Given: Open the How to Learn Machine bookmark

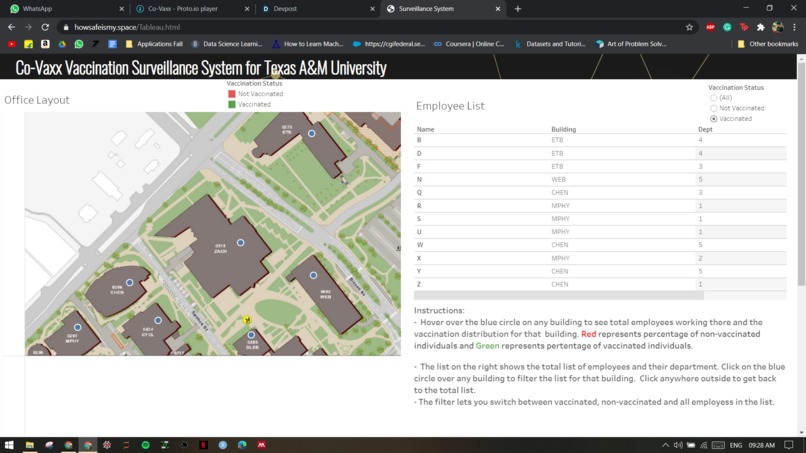Looking at the screenshot, I should point(307,44).
